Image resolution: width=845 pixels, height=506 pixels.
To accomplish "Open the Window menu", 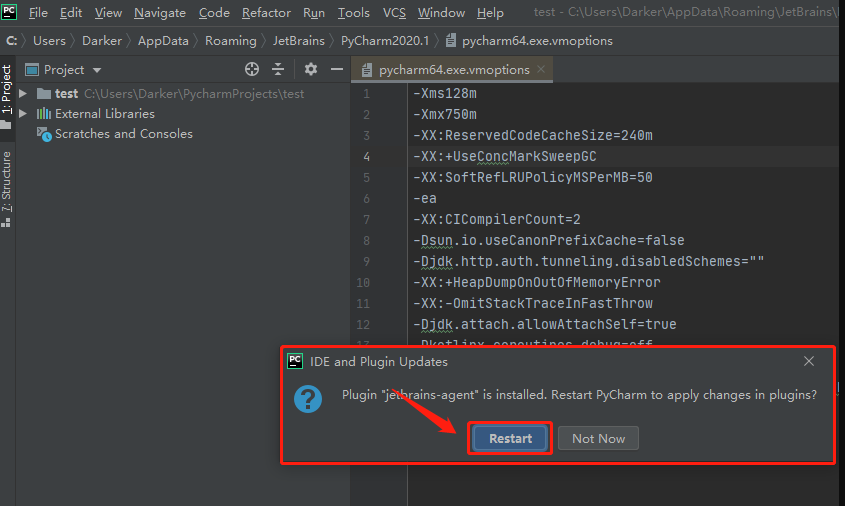I will [441, 12].
